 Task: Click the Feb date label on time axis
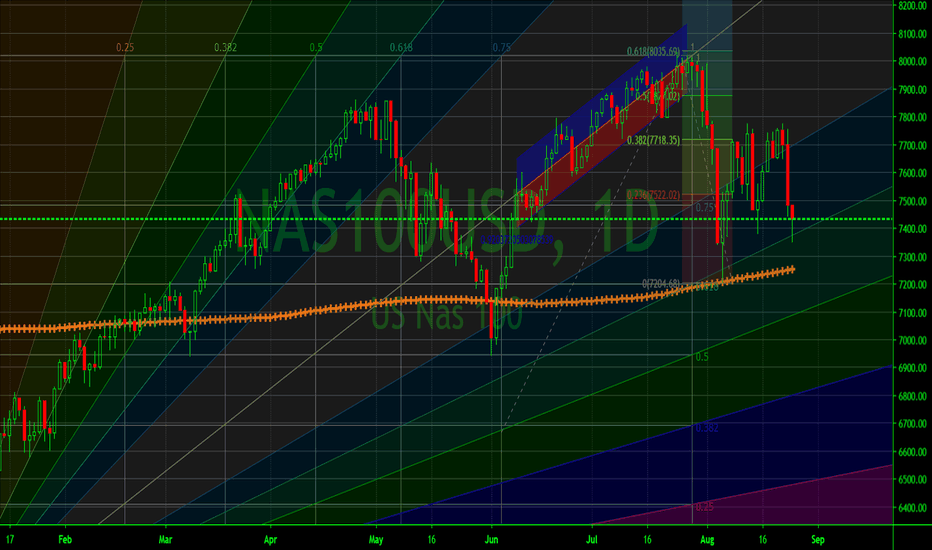click(65, 540)
